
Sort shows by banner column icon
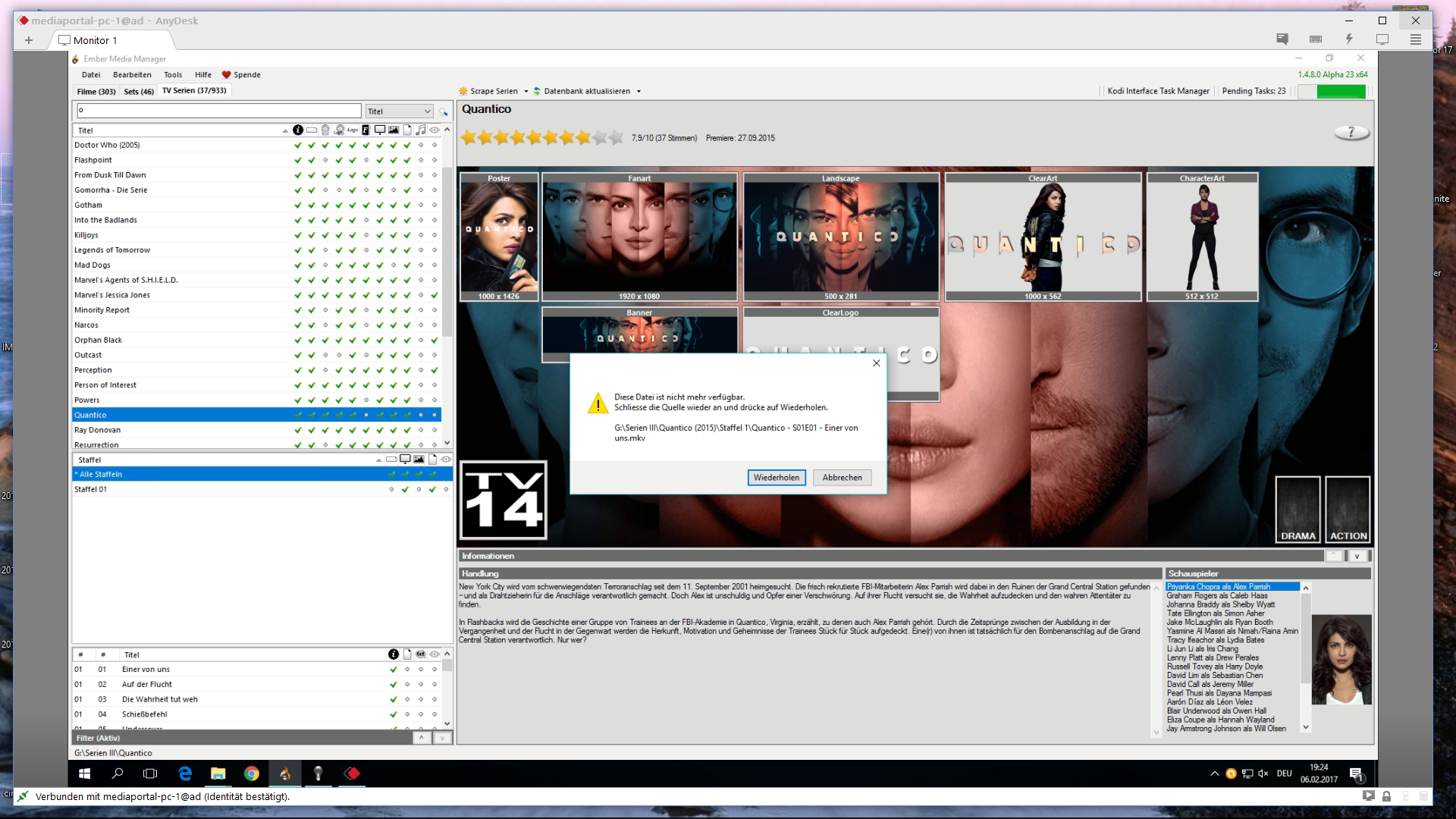pyautogui.click(x=312, y=130)
